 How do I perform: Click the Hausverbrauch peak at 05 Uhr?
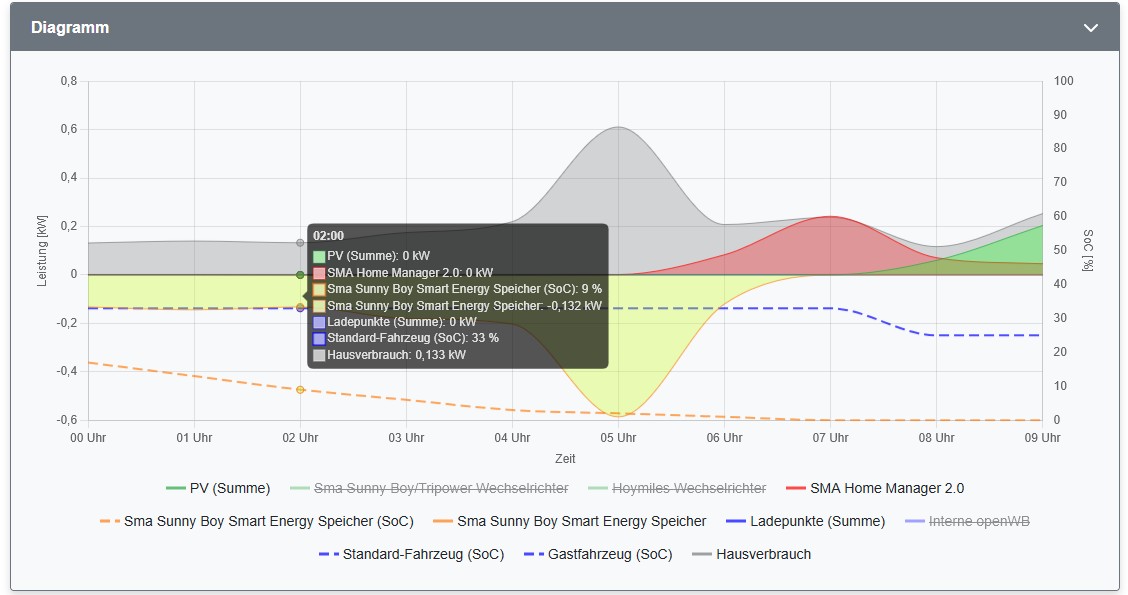tap(618, 127)
